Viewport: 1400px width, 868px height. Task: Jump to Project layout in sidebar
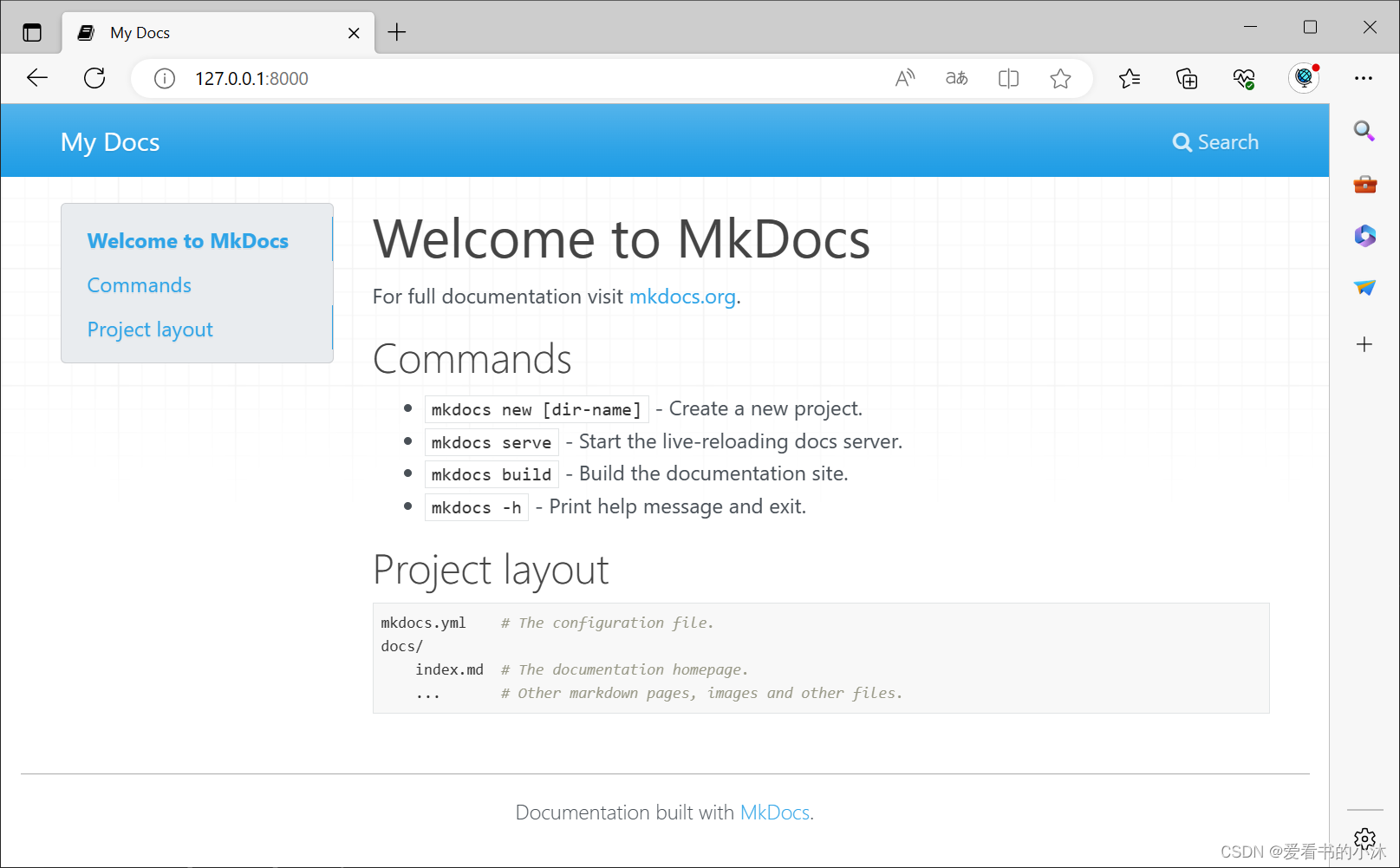(150, 330)
